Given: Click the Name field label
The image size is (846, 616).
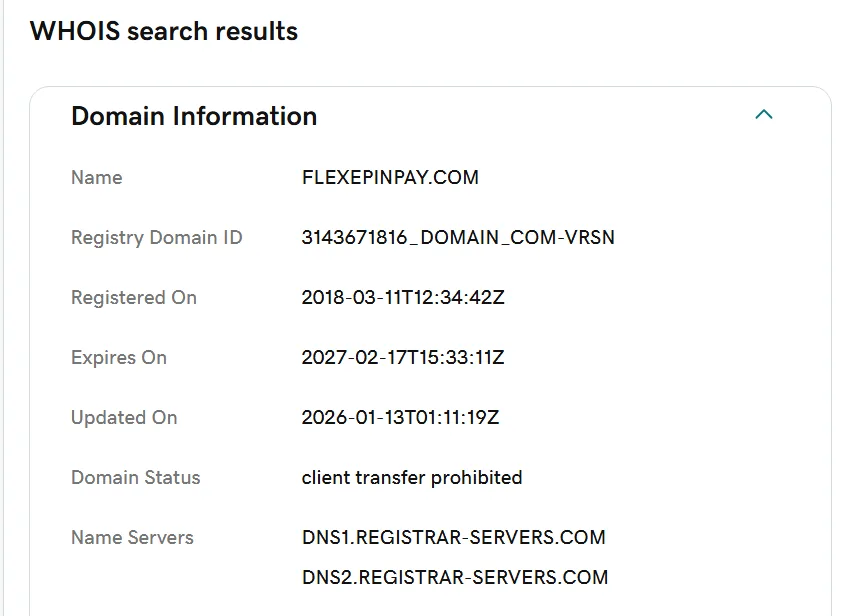Looking at the screenshot, I should 97,177.
